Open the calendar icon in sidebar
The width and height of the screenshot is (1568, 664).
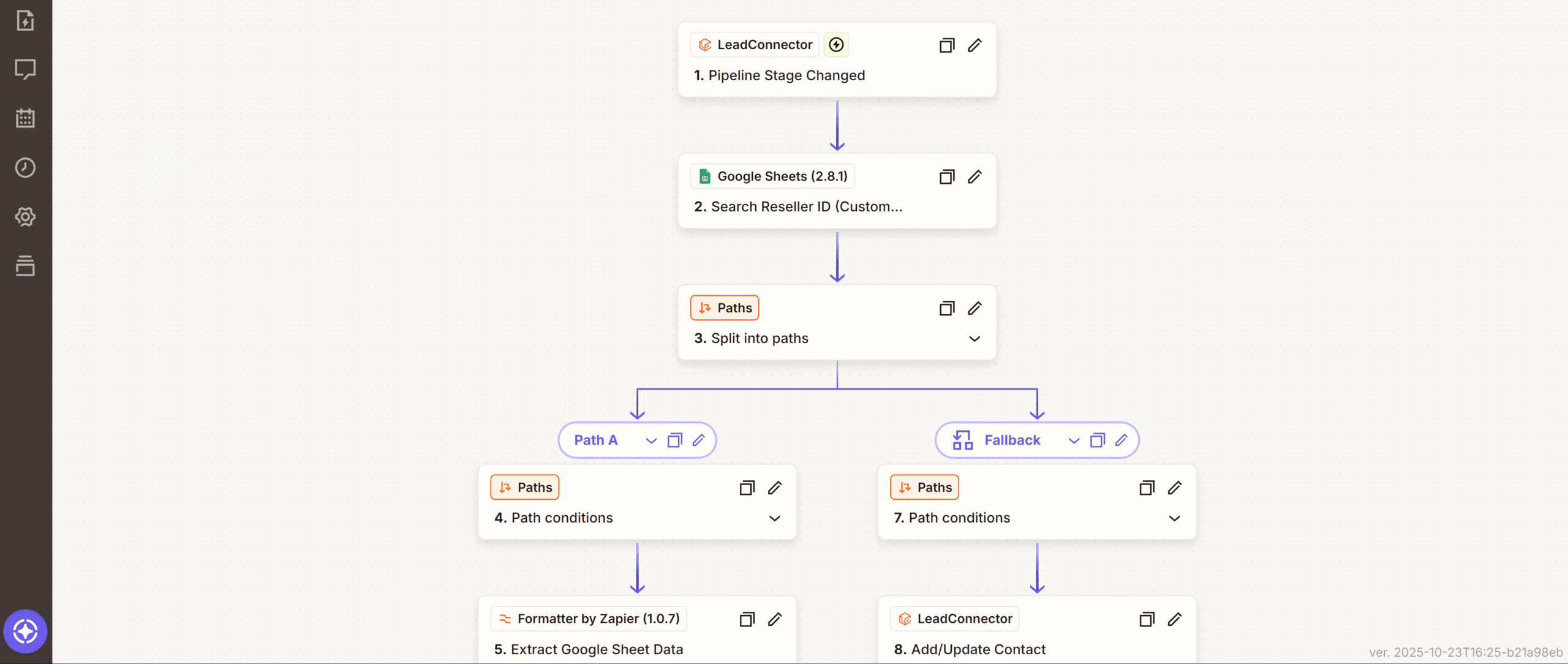tap(25, 118)
